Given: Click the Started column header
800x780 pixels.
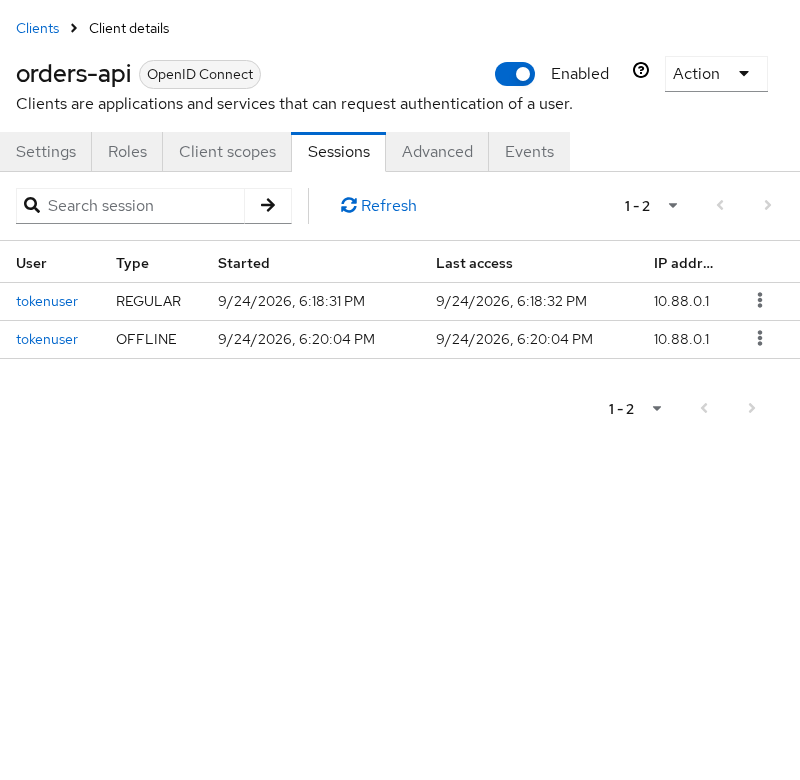Looking at the screenshot, I should (x=243, y=263).
